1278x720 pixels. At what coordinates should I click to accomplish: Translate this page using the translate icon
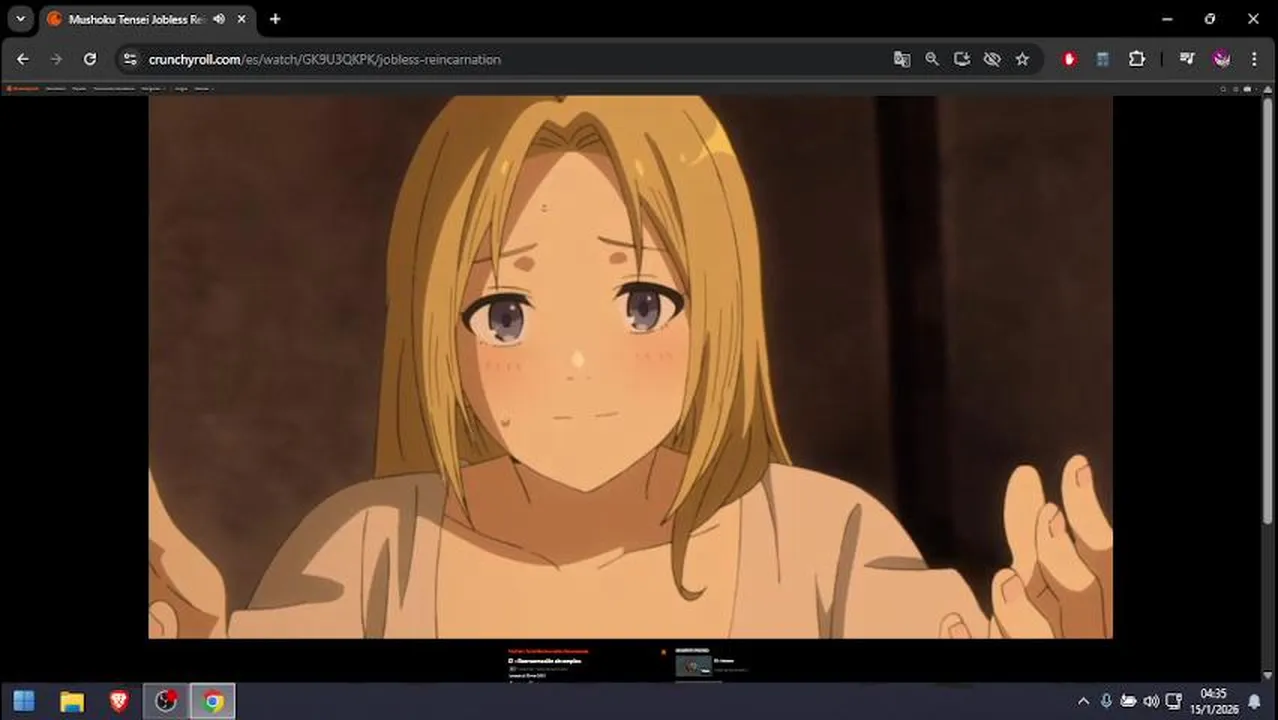(x=902, y=59)
